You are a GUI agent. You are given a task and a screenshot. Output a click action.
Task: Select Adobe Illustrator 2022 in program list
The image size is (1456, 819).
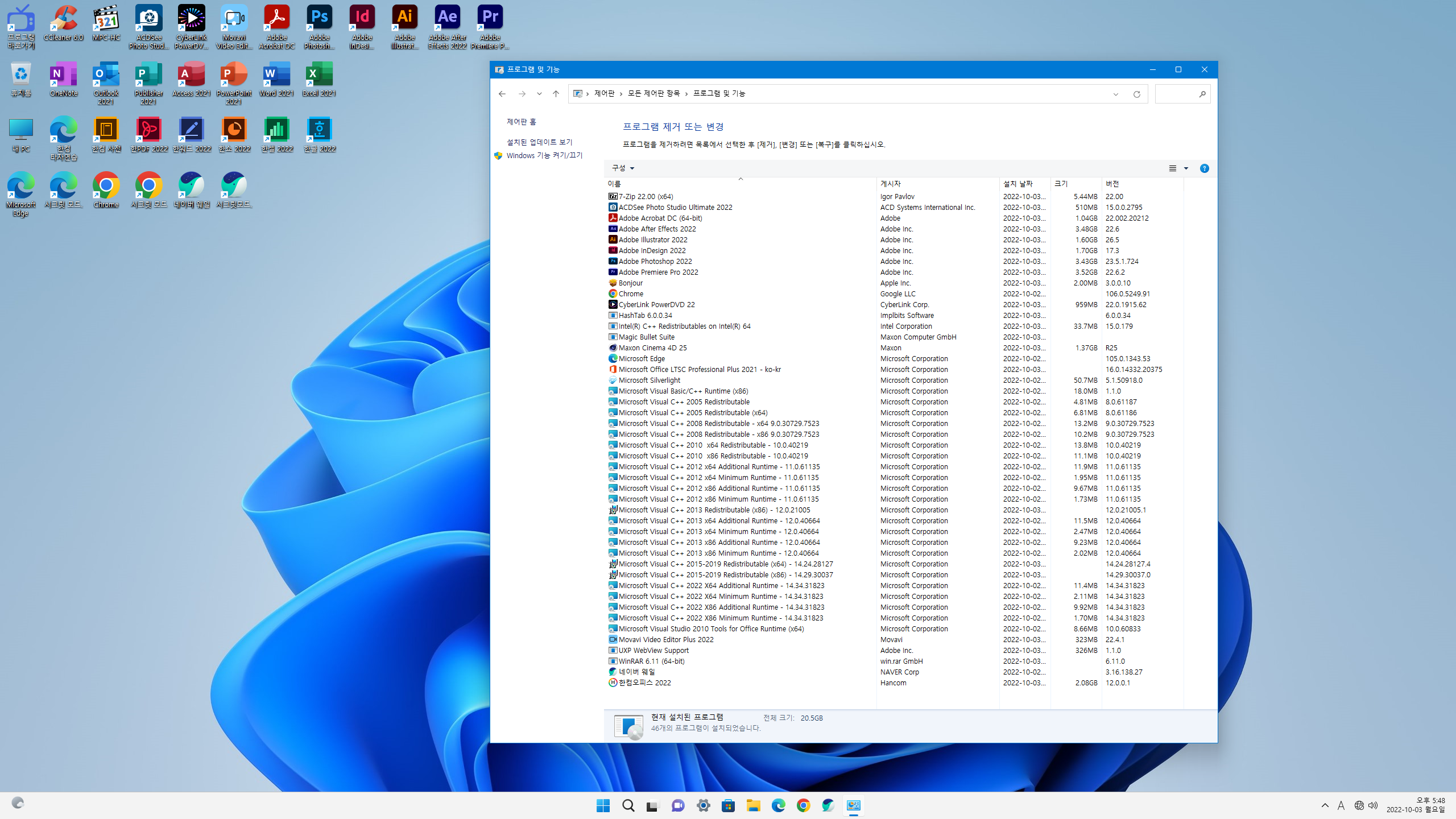pyautogui.click(x=653, y=239)
